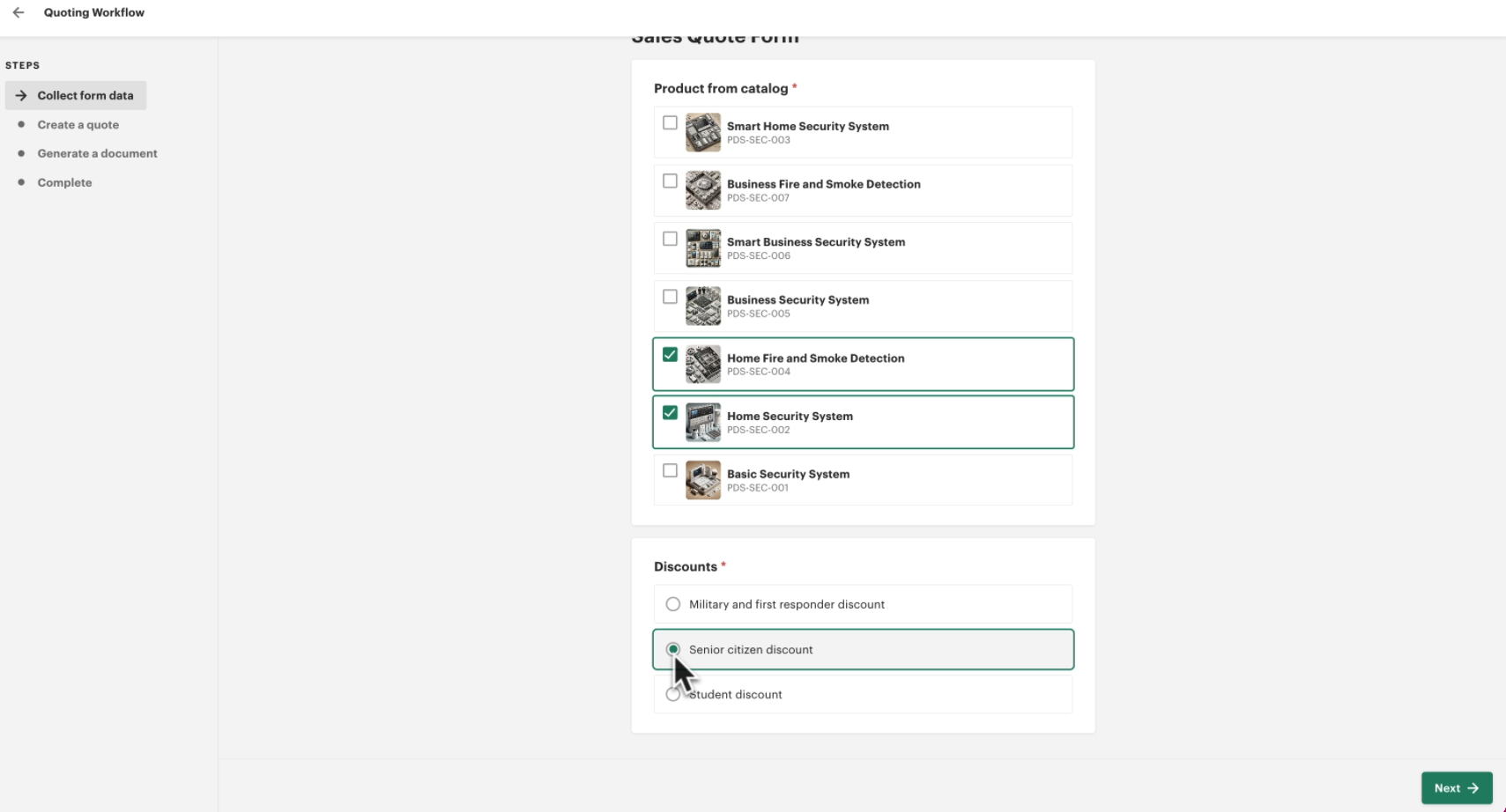Click the Smart Home Security System row

[x=863, y=132]
